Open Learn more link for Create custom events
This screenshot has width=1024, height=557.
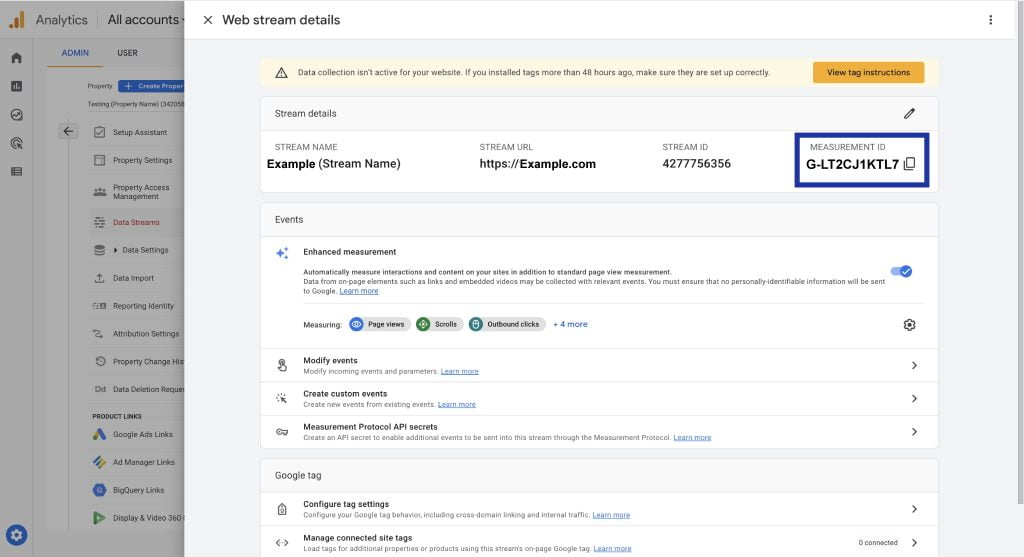pyautogui.click(x=456, y=405)
